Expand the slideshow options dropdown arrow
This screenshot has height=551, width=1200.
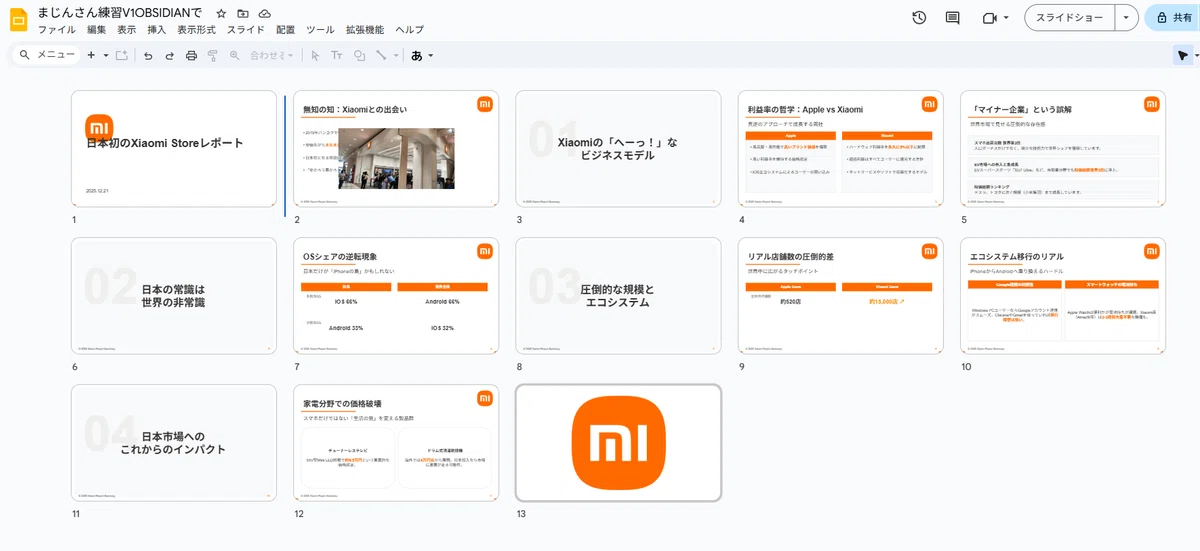tap(1128, 18)
